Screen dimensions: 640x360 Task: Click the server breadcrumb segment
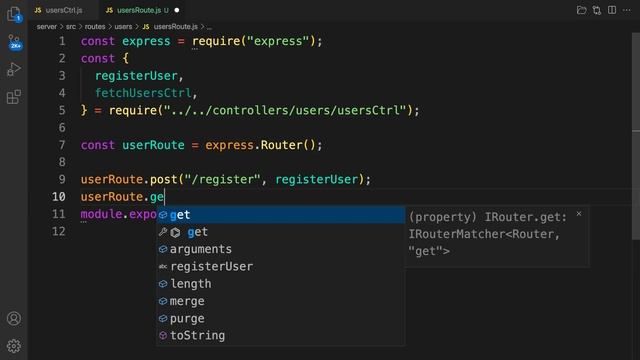(x=47, y=27)
